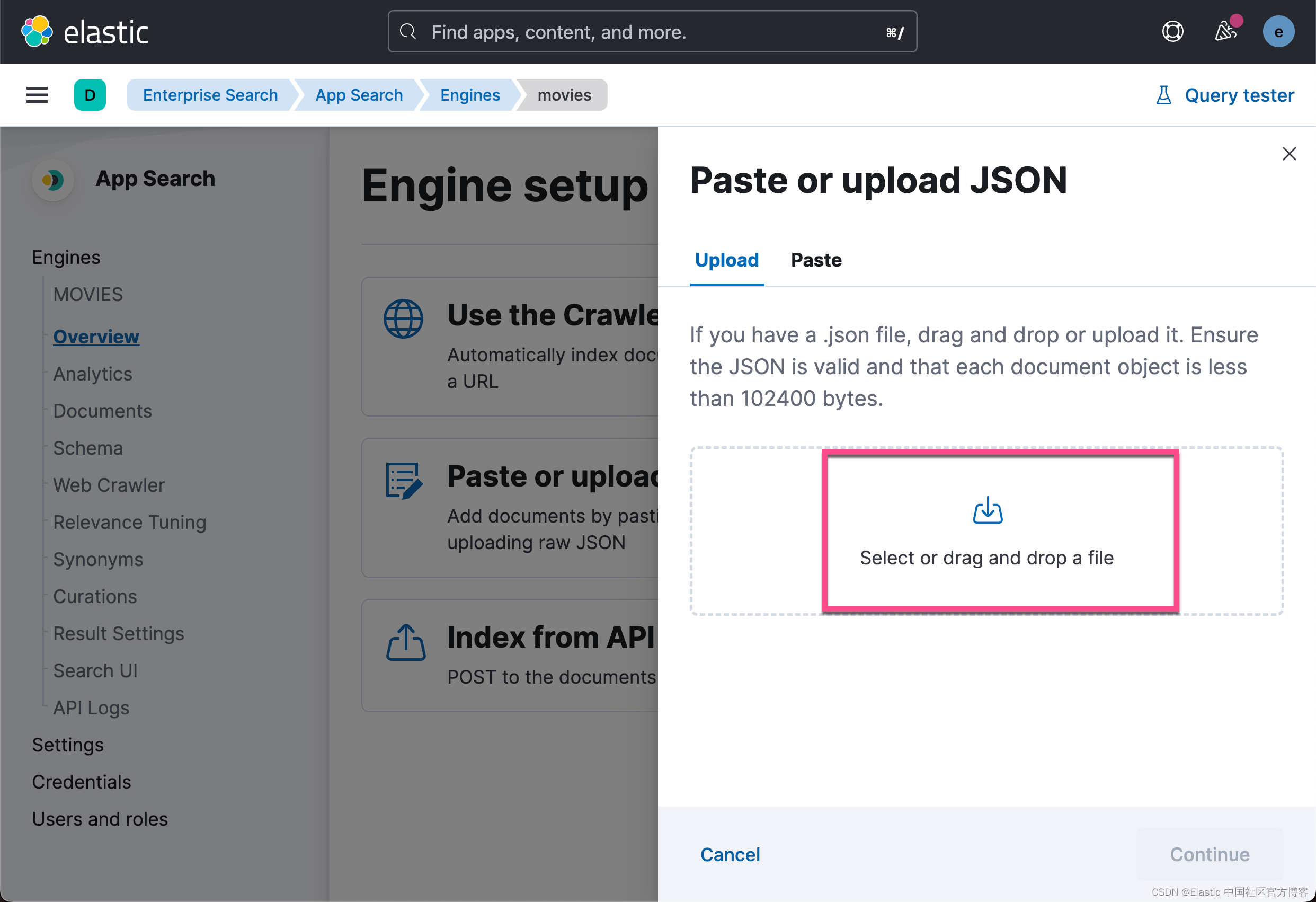Click the green D space avatar

click(90, 95)
